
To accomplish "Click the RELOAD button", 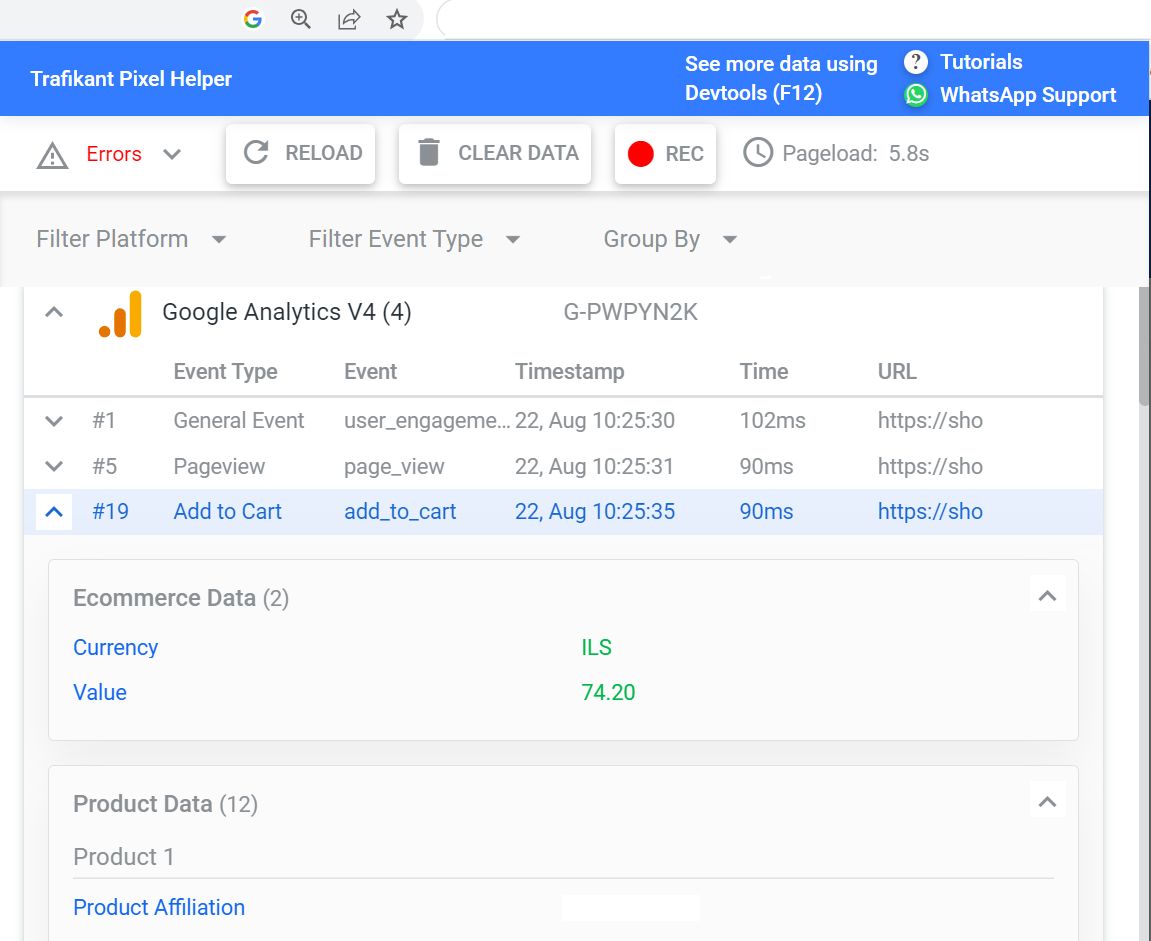I will tap(301, 153).
